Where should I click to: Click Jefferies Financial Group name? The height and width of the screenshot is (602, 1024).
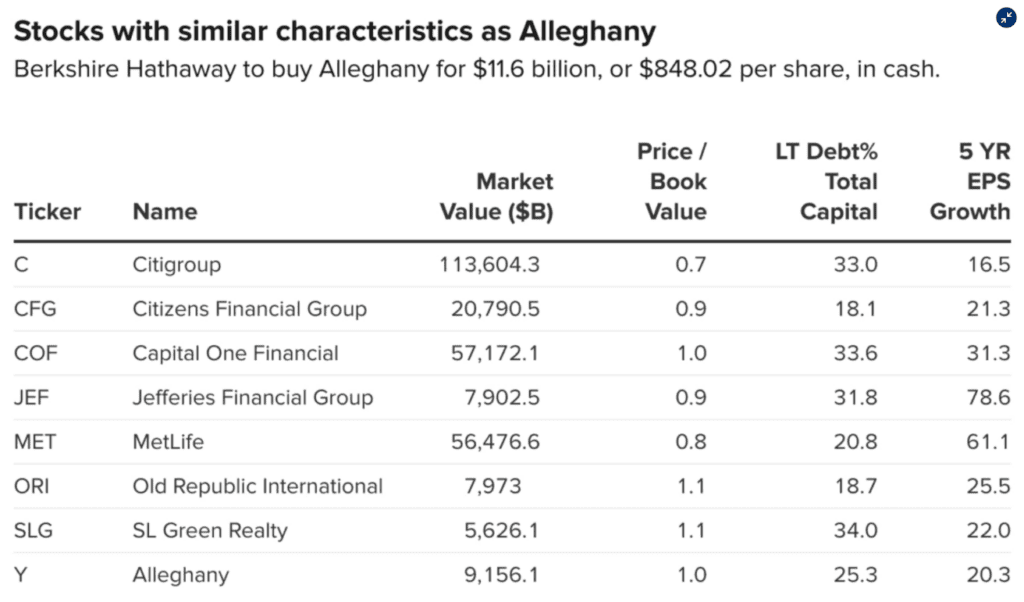tap(252, 398)
